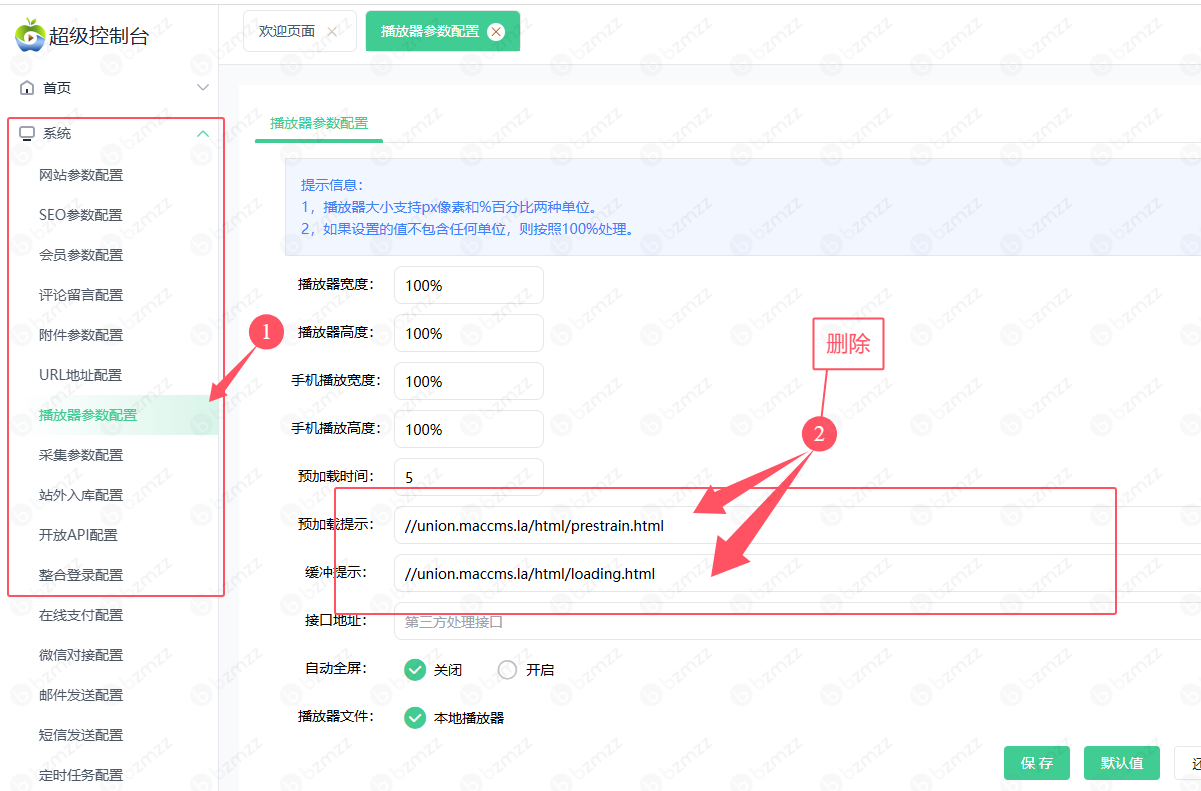The height and width of the screenshot is (791, 1201).
Task: Open URL地址配置 in sidebar
Action: tap(80, 375)
